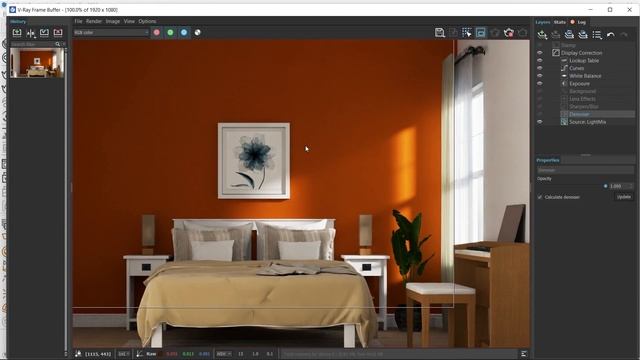Select Exposure layer
Image resolution: width=640 pixels, height=360 pixels.
pyautogui.click(x=579, y=84)
